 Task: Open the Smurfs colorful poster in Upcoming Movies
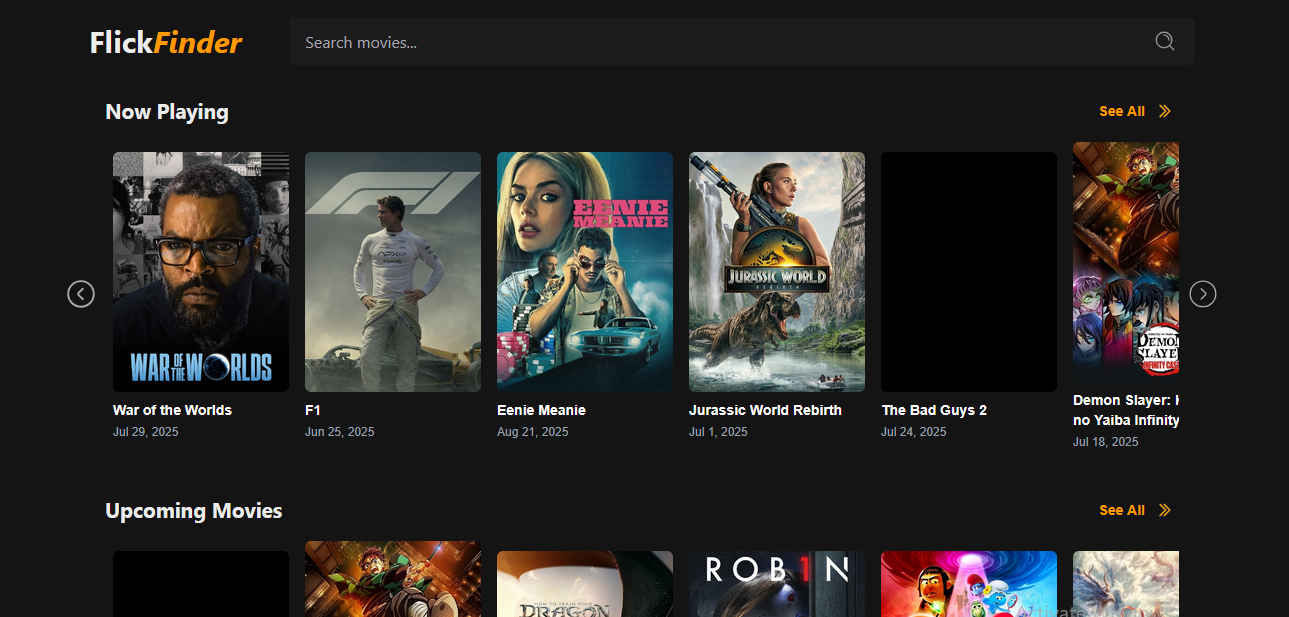pos(969,584)
